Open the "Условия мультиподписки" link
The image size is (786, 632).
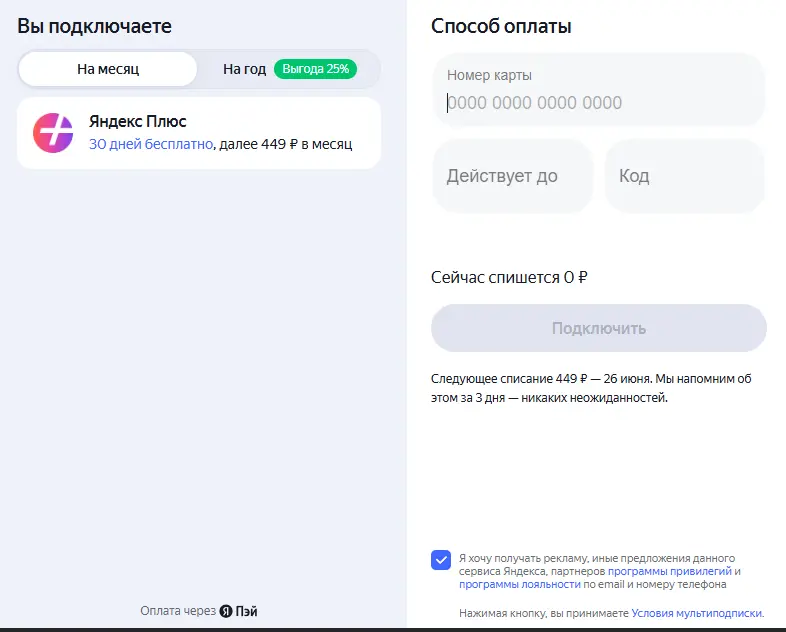coord(697,613)
